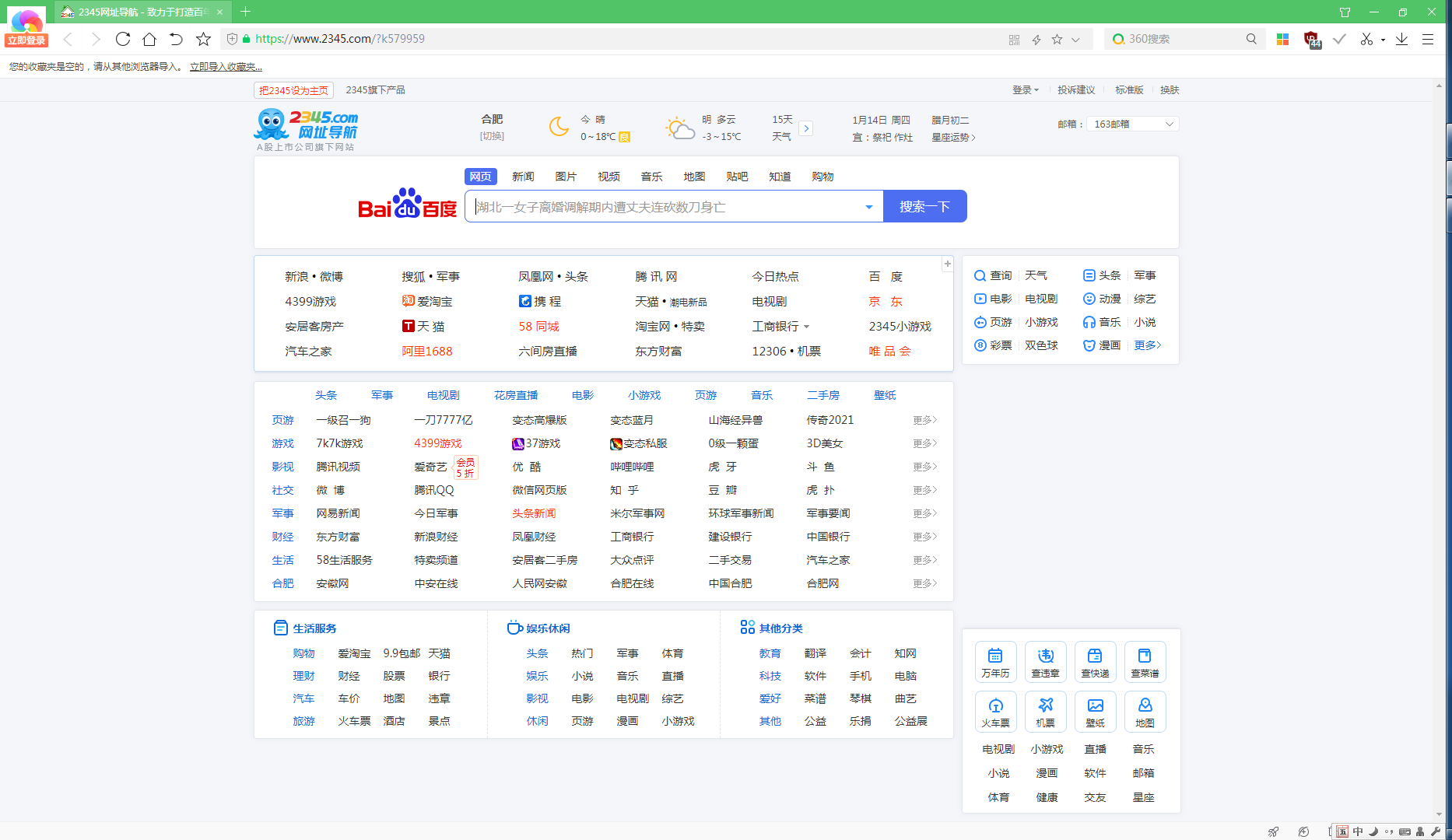Select the 视频 search tab
Viewport: 1452px width, 840px height.
(x=609, y=177)
